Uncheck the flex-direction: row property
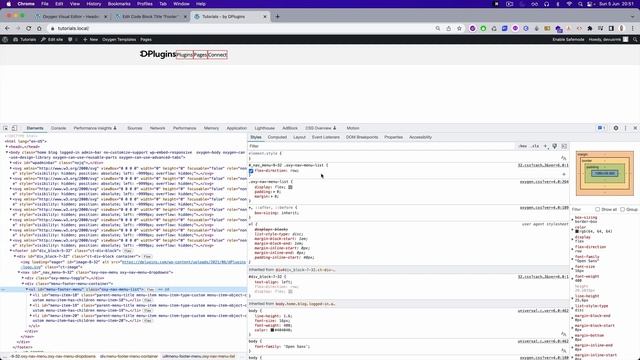Viewport: 640px width, 360px height. (251, 171)
